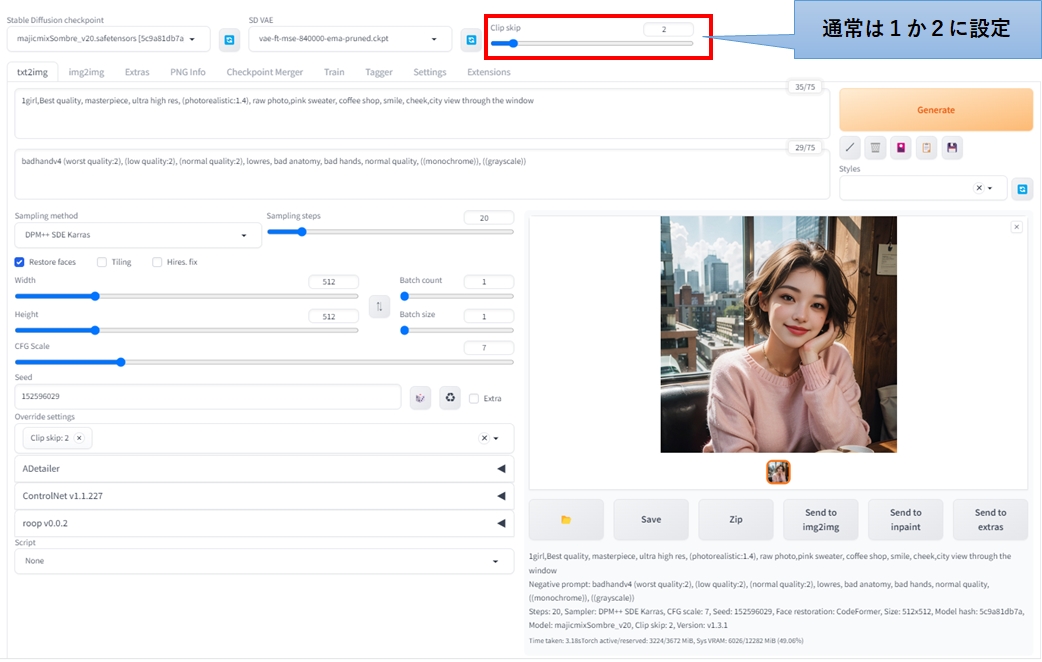Screen dimensions: 1042x662
Task: Enable the Hires. fix option
Action: pyautogui.click(x=156, y=261)
